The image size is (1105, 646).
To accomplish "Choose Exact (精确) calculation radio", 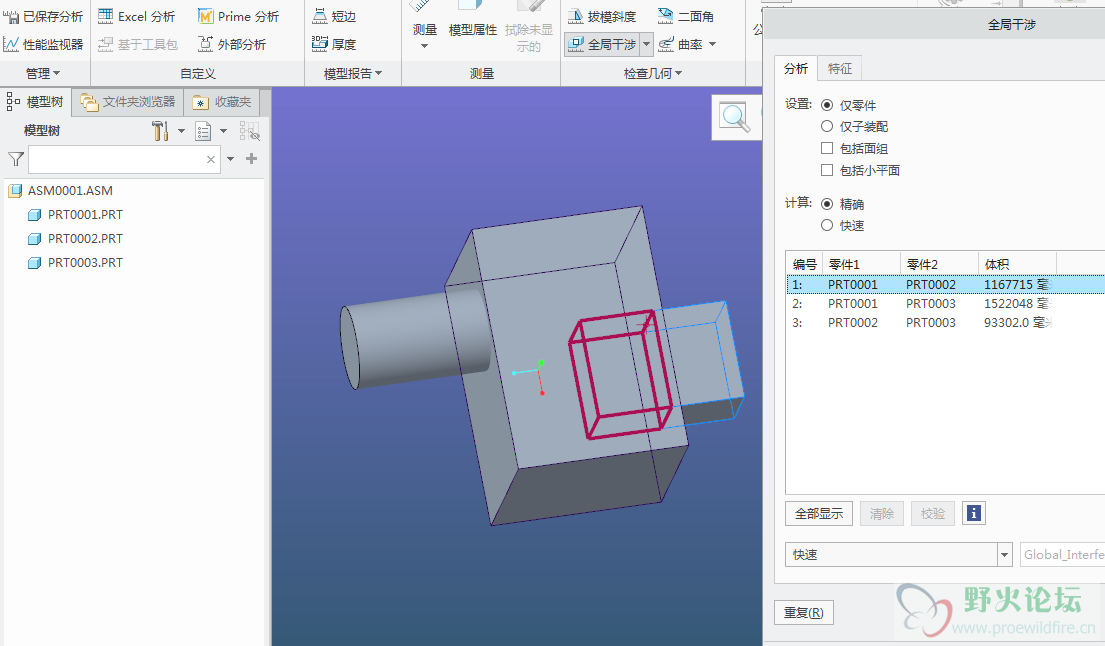I will pyautogui.click(x=827, y=204).
